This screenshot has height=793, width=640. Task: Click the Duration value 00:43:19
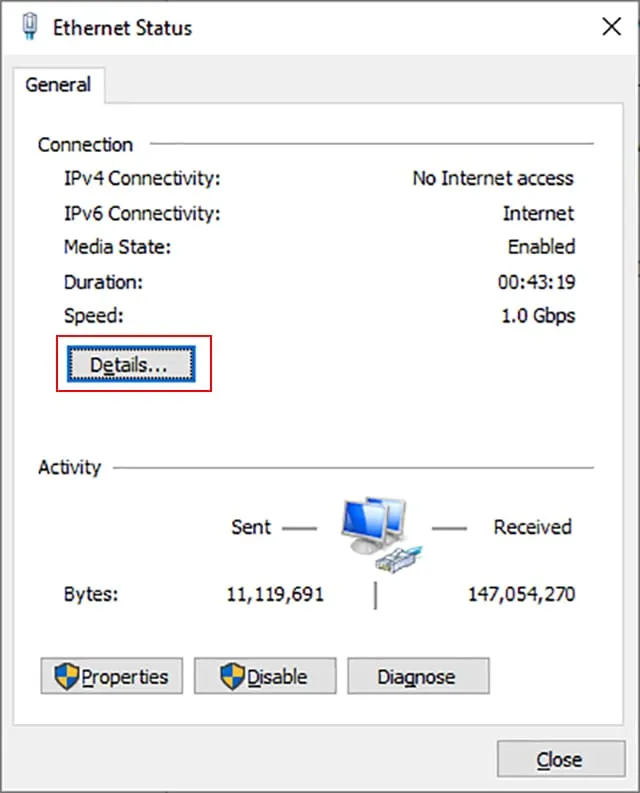[536, 282]
